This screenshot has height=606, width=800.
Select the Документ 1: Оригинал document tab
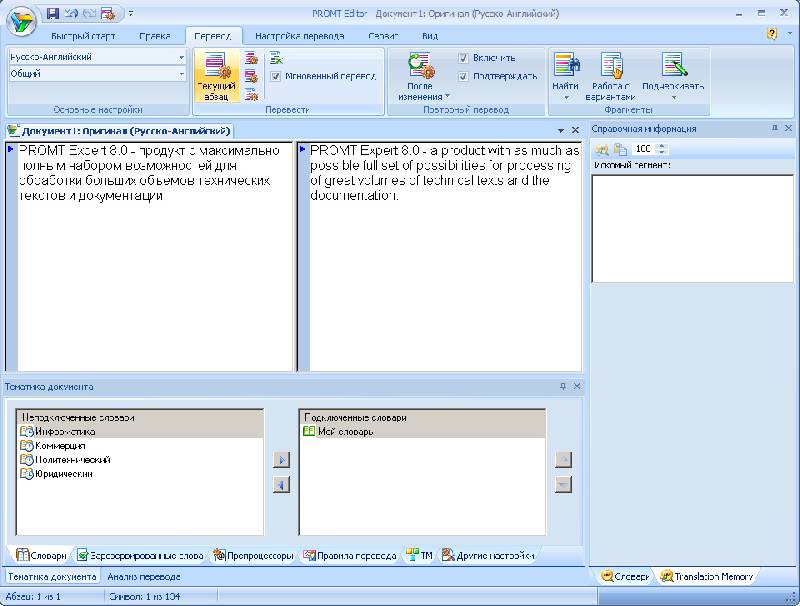(x=120, y=131)
